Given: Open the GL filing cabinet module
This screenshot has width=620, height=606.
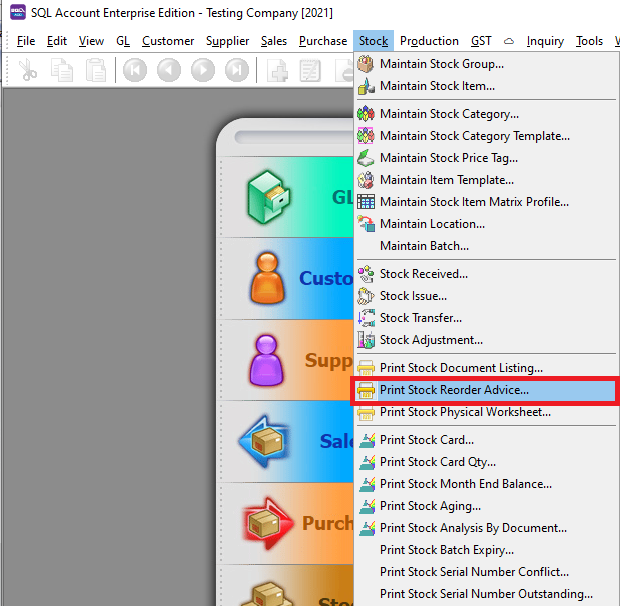Looking at the screenshot, I should (269, 196).
